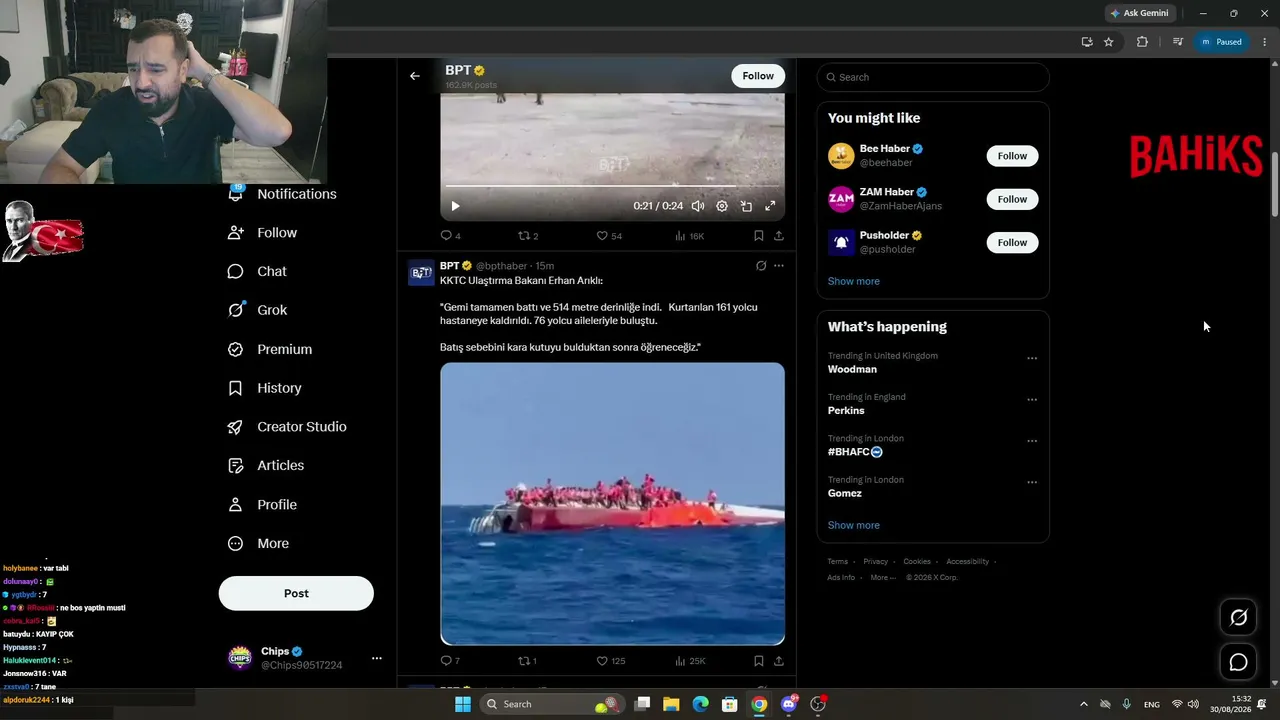Open the Paused Chrome profile chip
The image size is (1280, 720).
[1221, 42]
